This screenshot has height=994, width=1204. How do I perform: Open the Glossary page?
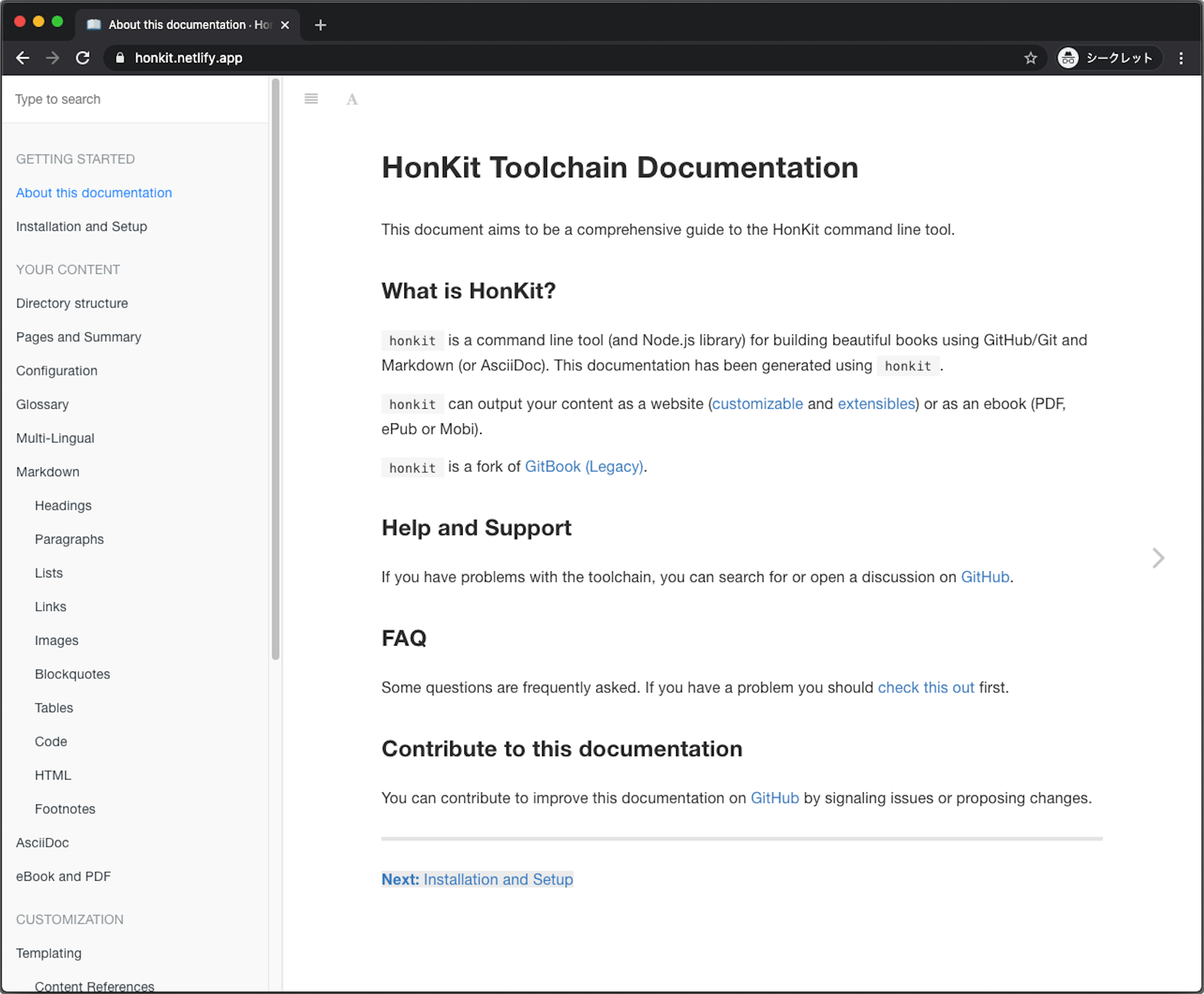pos(42,405)
